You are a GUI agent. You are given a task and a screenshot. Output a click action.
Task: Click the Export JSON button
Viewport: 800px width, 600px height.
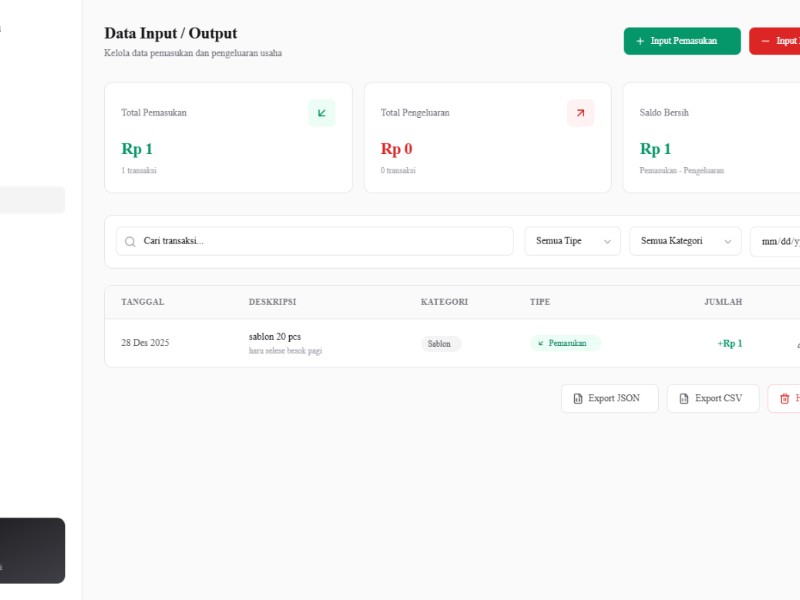(610, 398)
